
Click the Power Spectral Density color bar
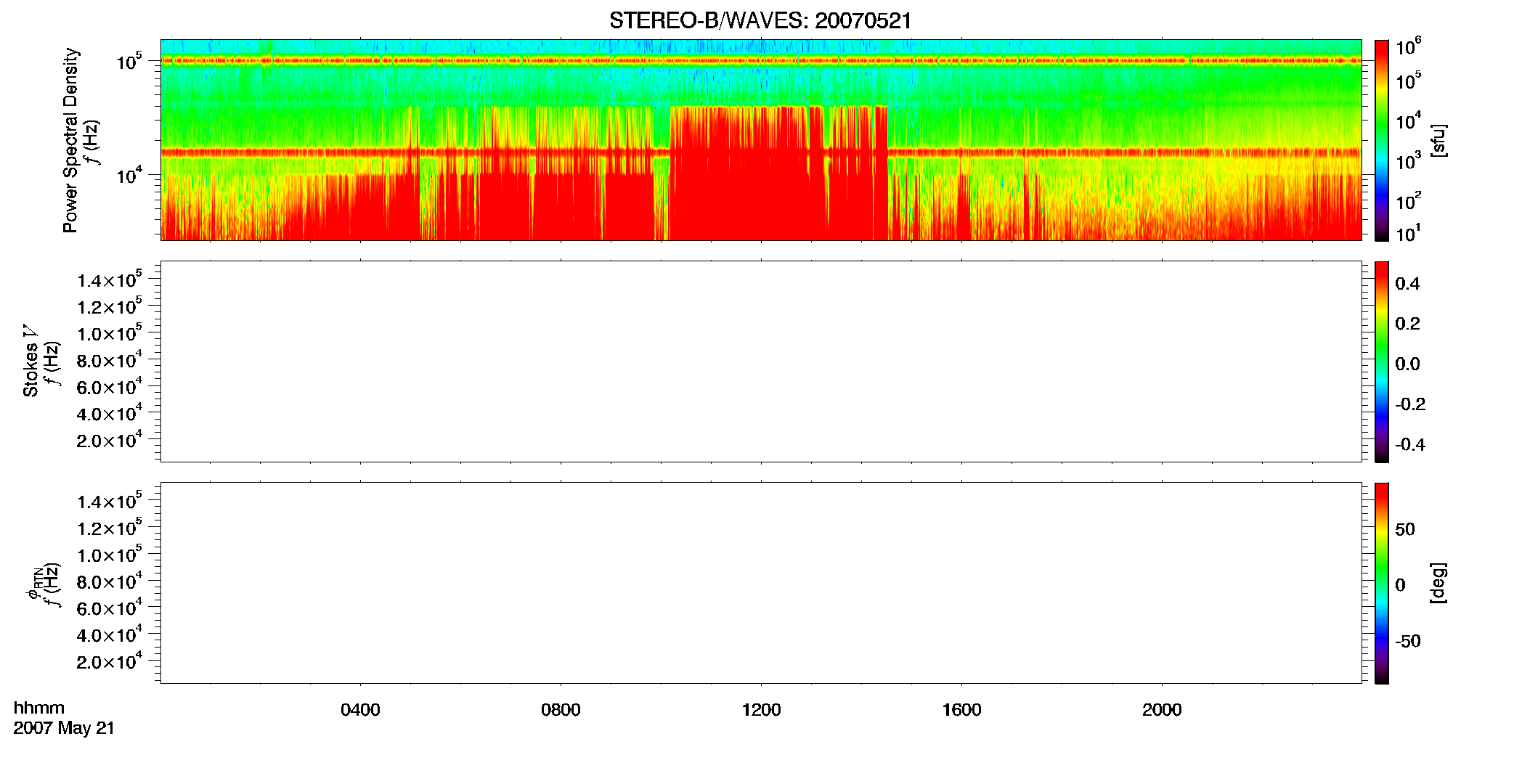[1382, 140]
